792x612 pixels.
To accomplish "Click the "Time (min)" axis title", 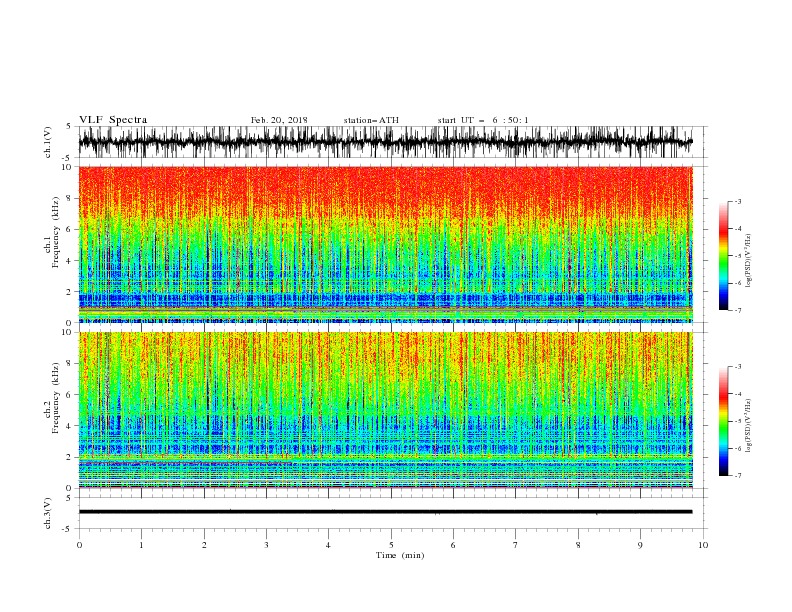I will (400, 555).
